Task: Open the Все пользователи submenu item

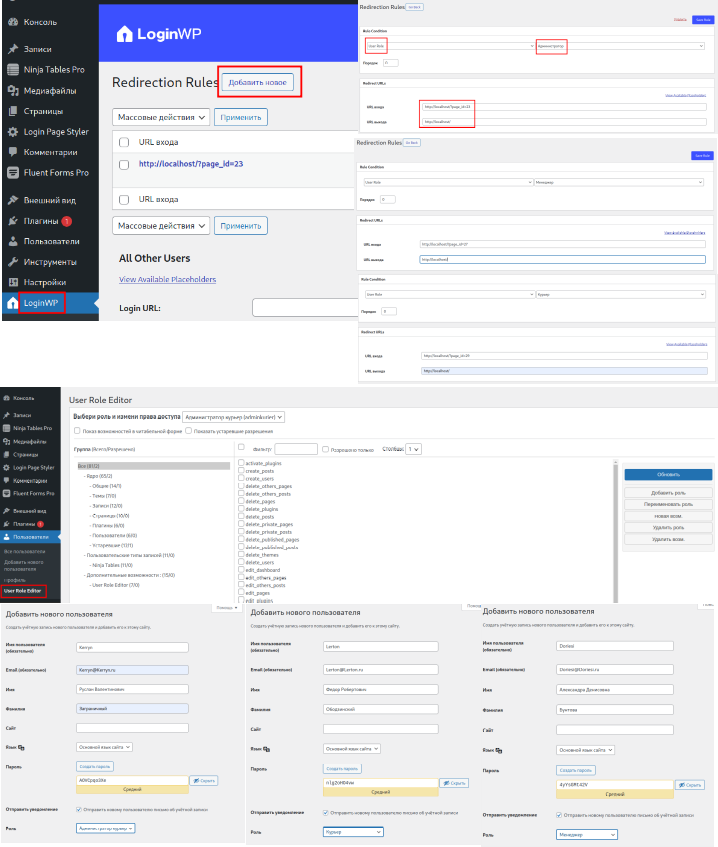Action: click(25, 552)
